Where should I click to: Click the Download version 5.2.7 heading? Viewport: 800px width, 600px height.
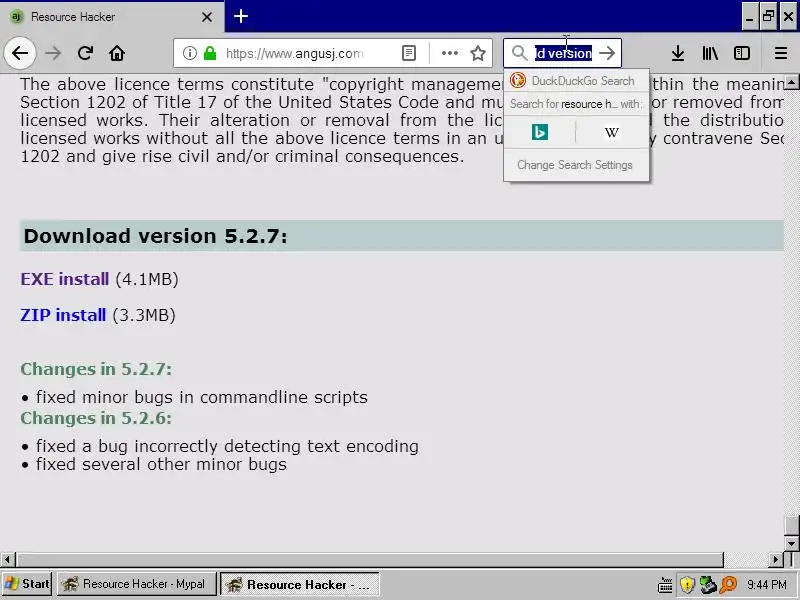coord(156,236)
